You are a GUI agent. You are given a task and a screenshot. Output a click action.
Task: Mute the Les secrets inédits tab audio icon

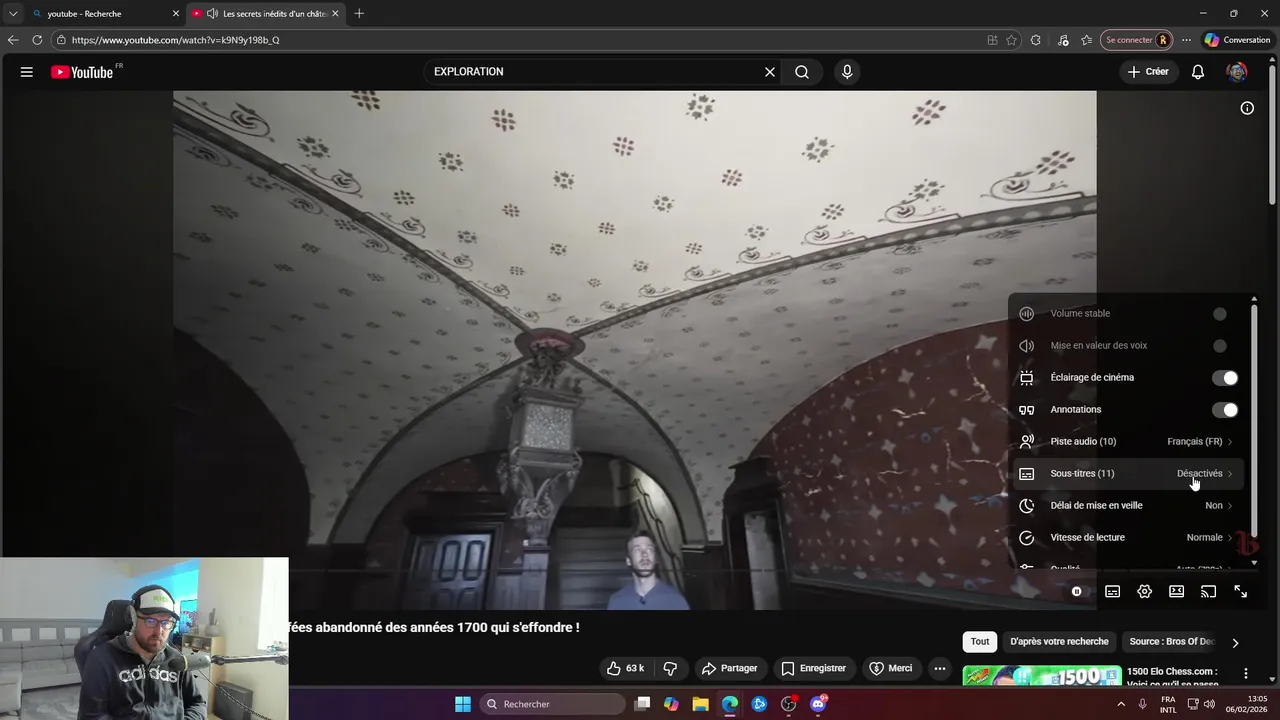pyautogui.click(x=212, y=14)
